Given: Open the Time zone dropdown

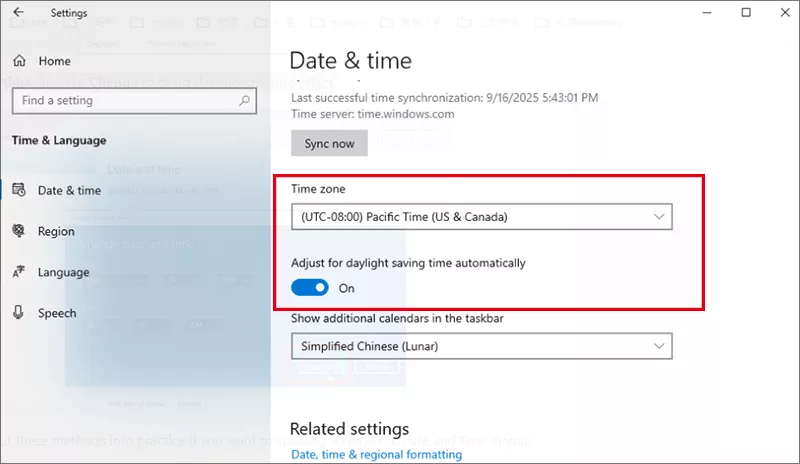Looking at the screenshot, I should click(482, 217).
